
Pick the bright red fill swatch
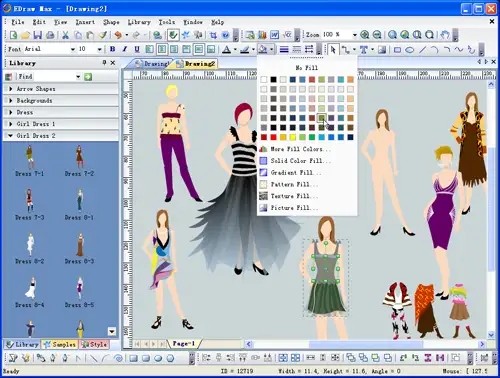click(273, 137)
